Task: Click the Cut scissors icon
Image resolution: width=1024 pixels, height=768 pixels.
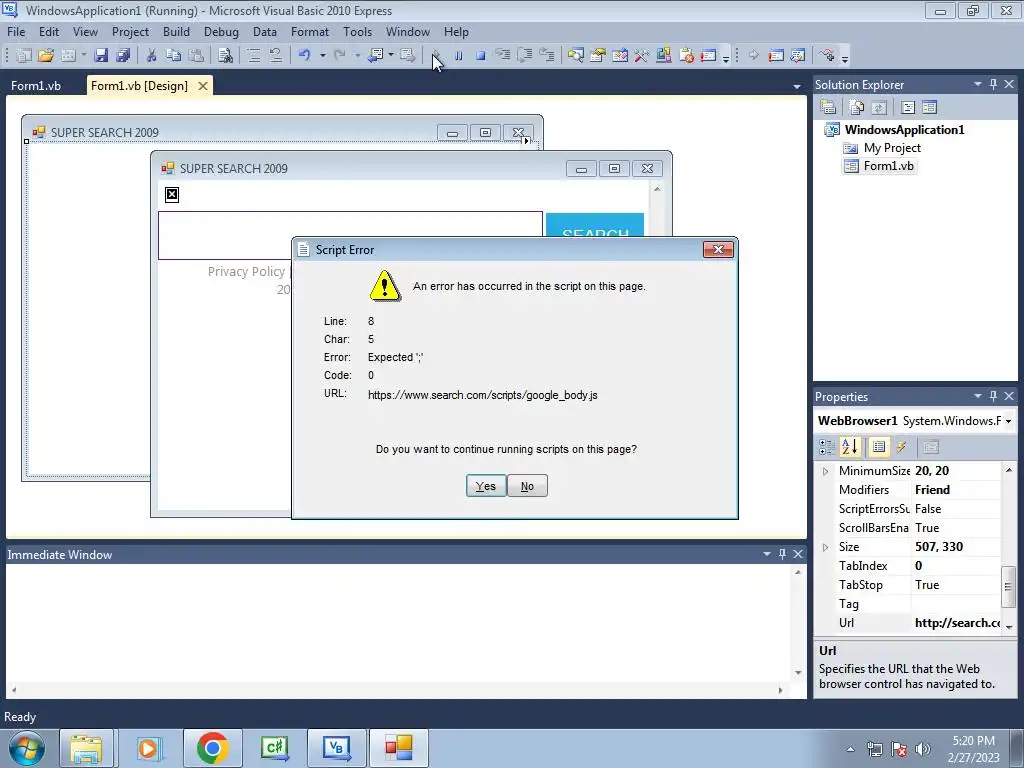Action: (152, 56)
